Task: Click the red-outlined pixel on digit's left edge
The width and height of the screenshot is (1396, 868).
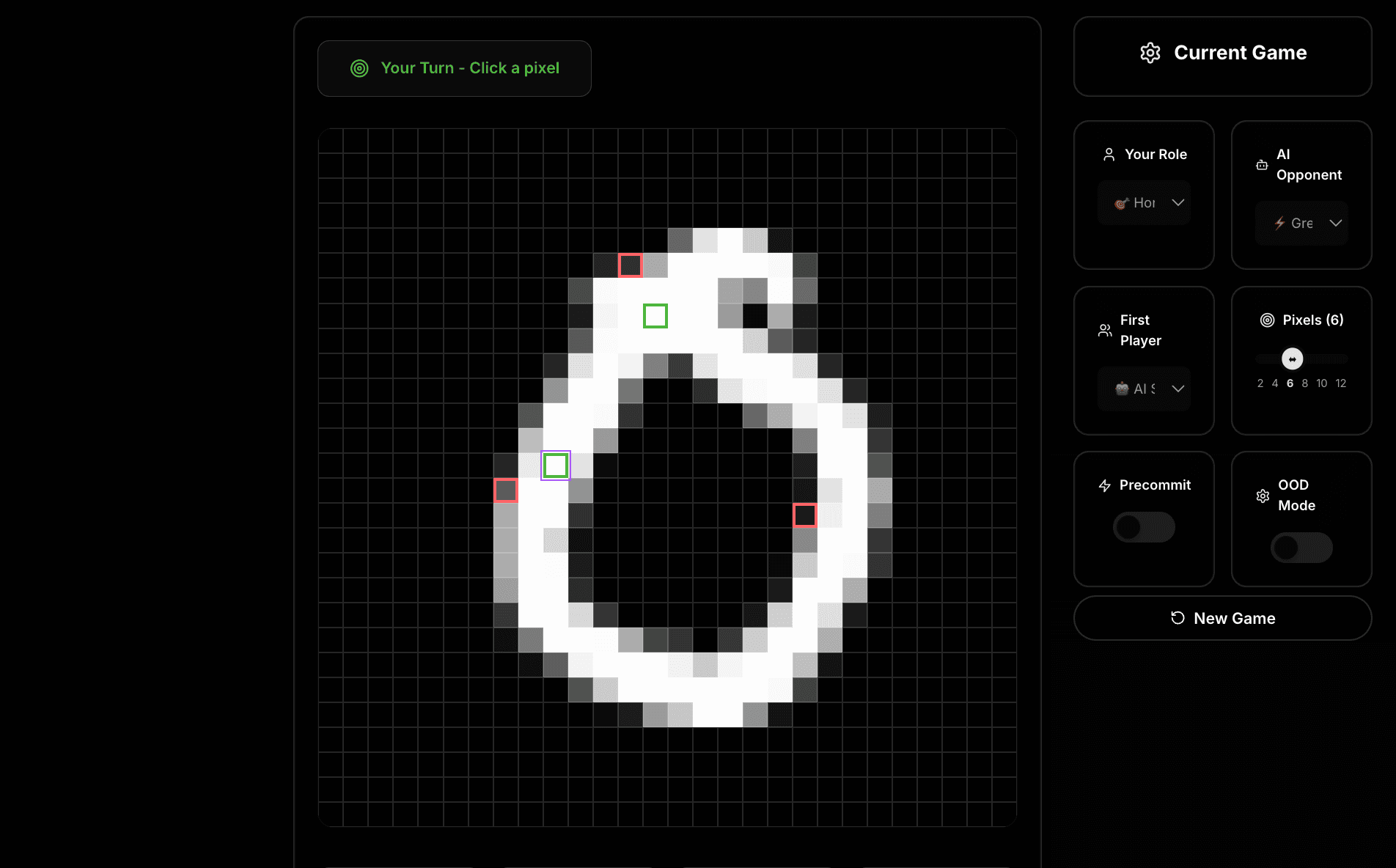Action: point(506,490)
